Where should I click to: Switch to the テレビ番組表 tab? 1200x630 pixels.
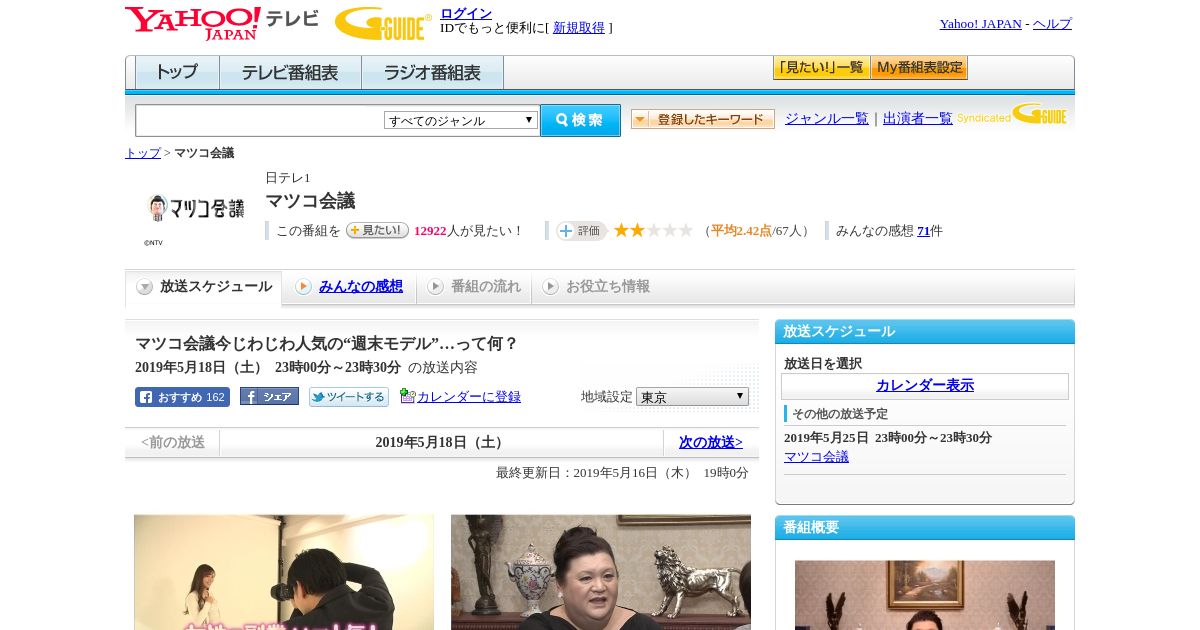click(x=290, y=73)
